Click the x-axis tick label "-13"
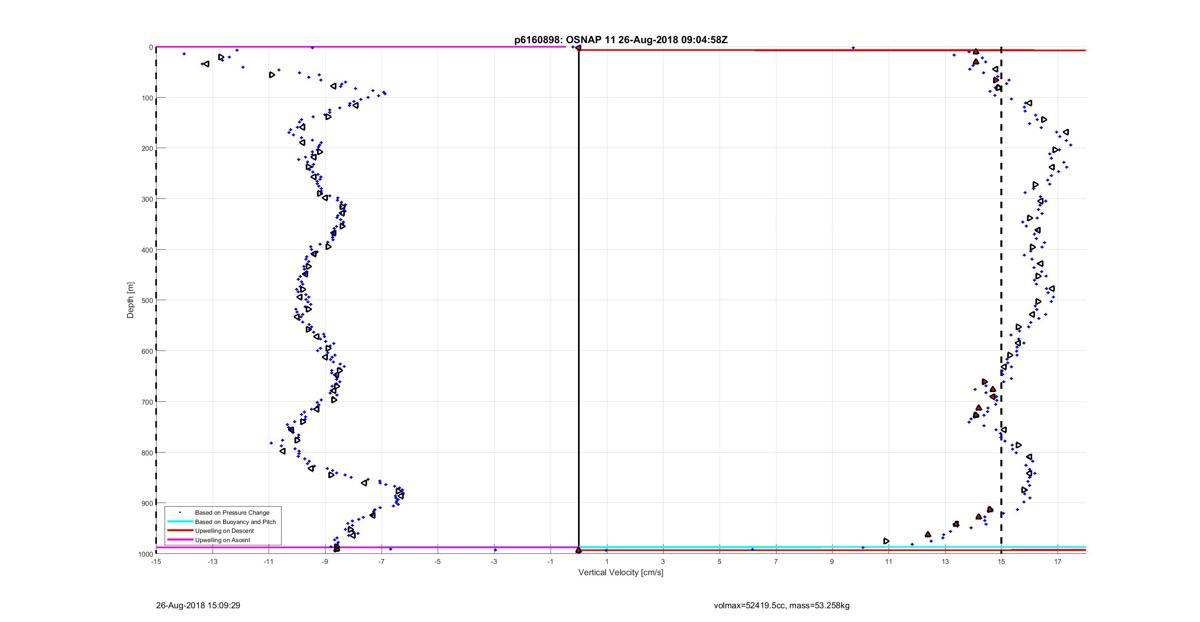Image resolution: width=1200 pixels, height=622 pixels. pyautogui.click(x=212, y=561)
